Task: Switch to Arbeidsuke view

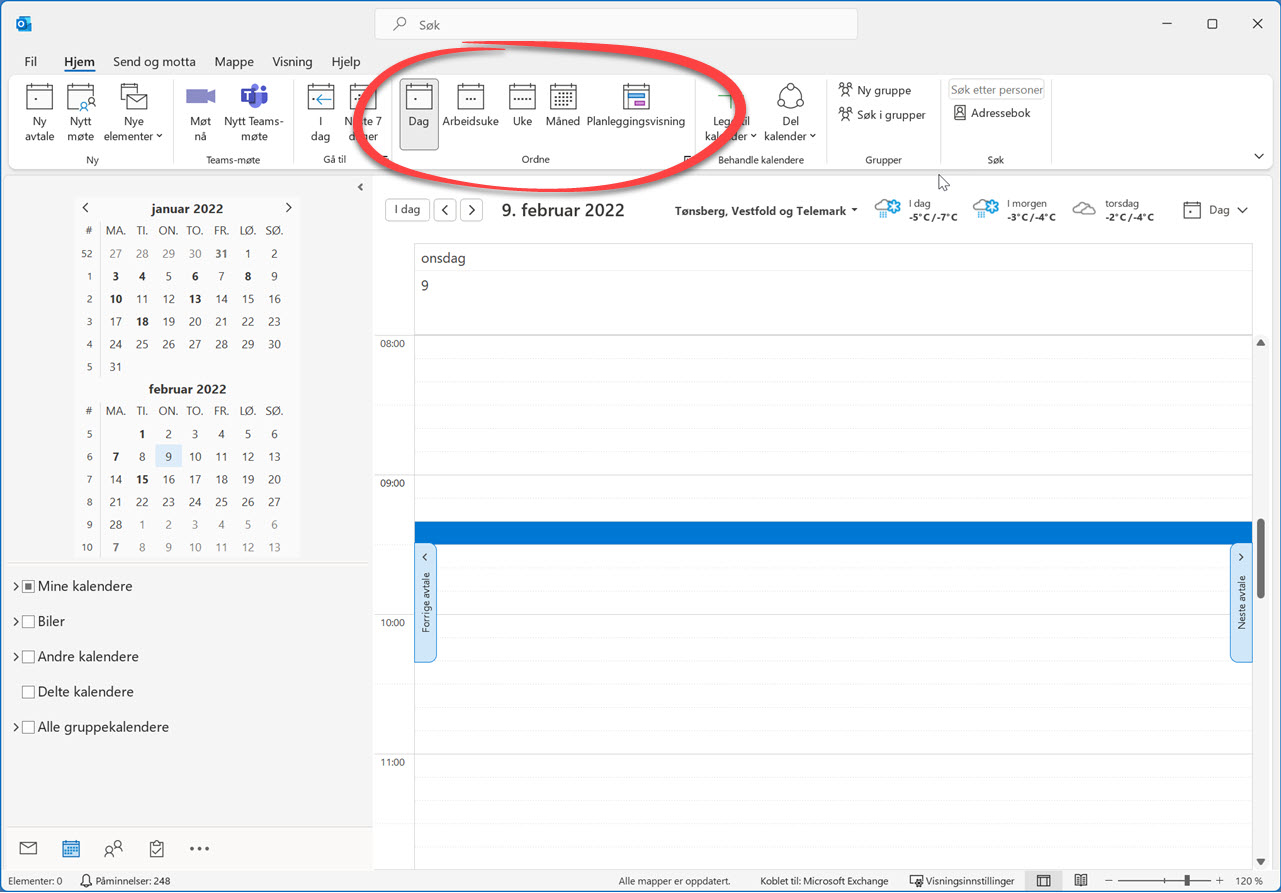Action: pos(470,106)
